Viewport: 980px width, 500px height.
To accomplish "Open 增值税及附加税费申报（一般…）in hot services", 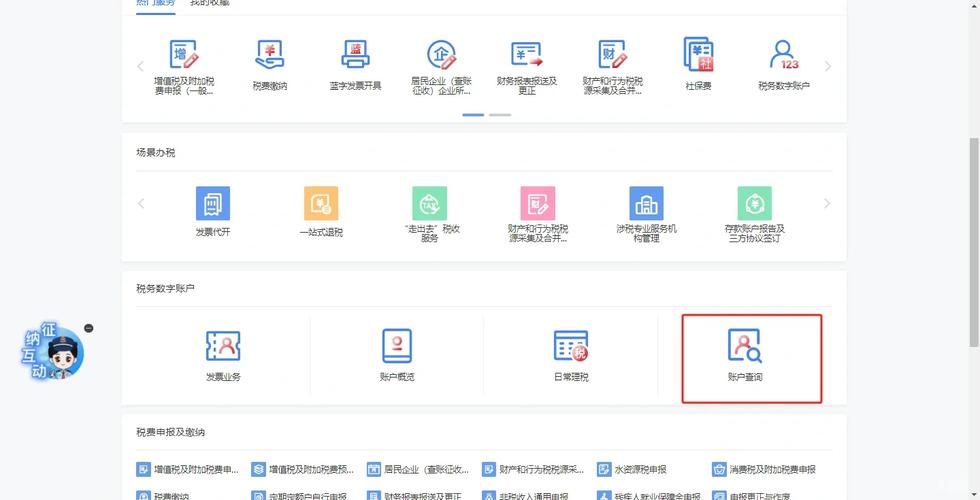I will 184,67.
